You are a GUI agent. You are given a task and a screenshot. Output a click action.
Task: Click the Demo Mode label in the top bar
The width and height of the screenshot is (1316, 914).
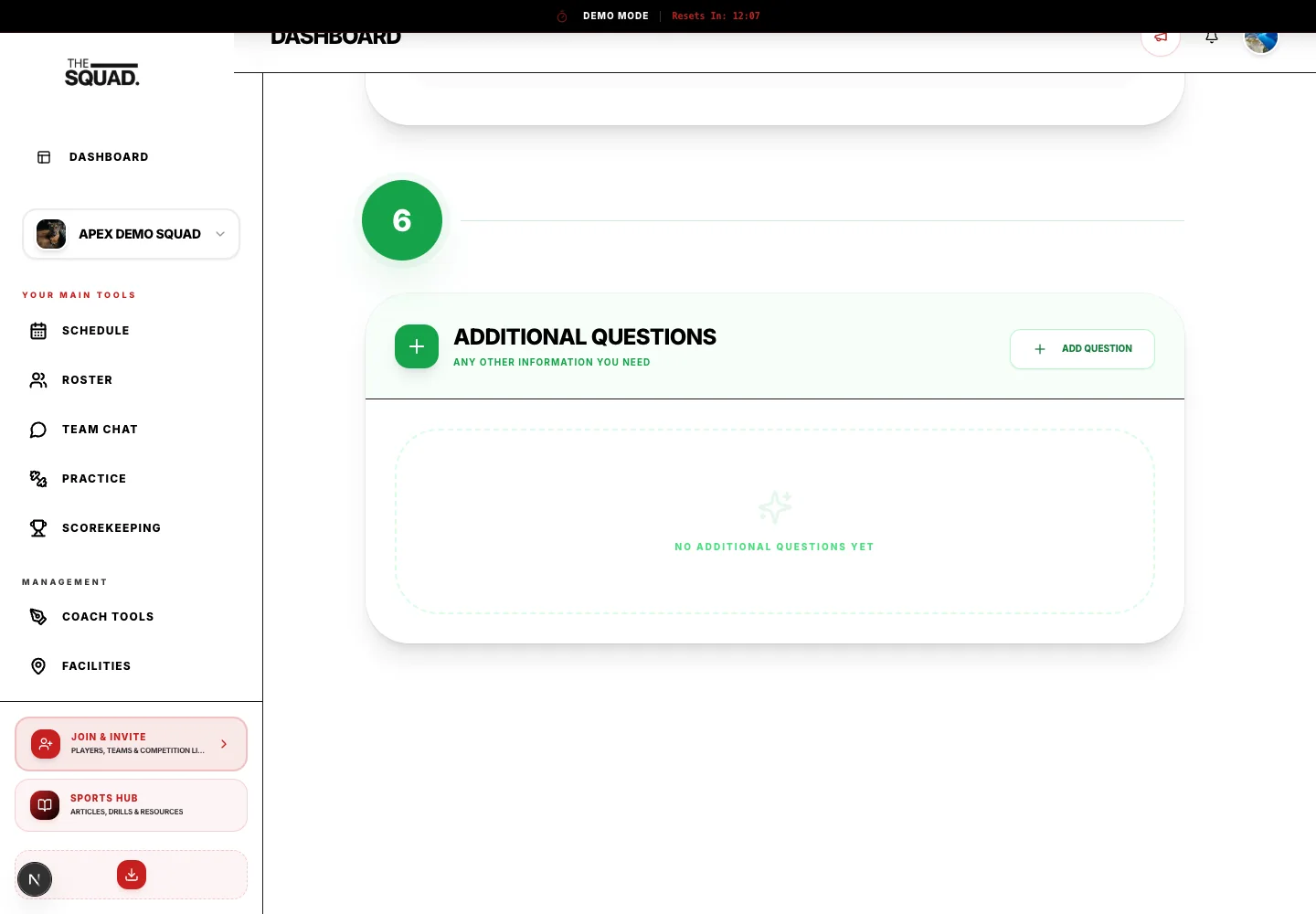click(x=616, y=16)
